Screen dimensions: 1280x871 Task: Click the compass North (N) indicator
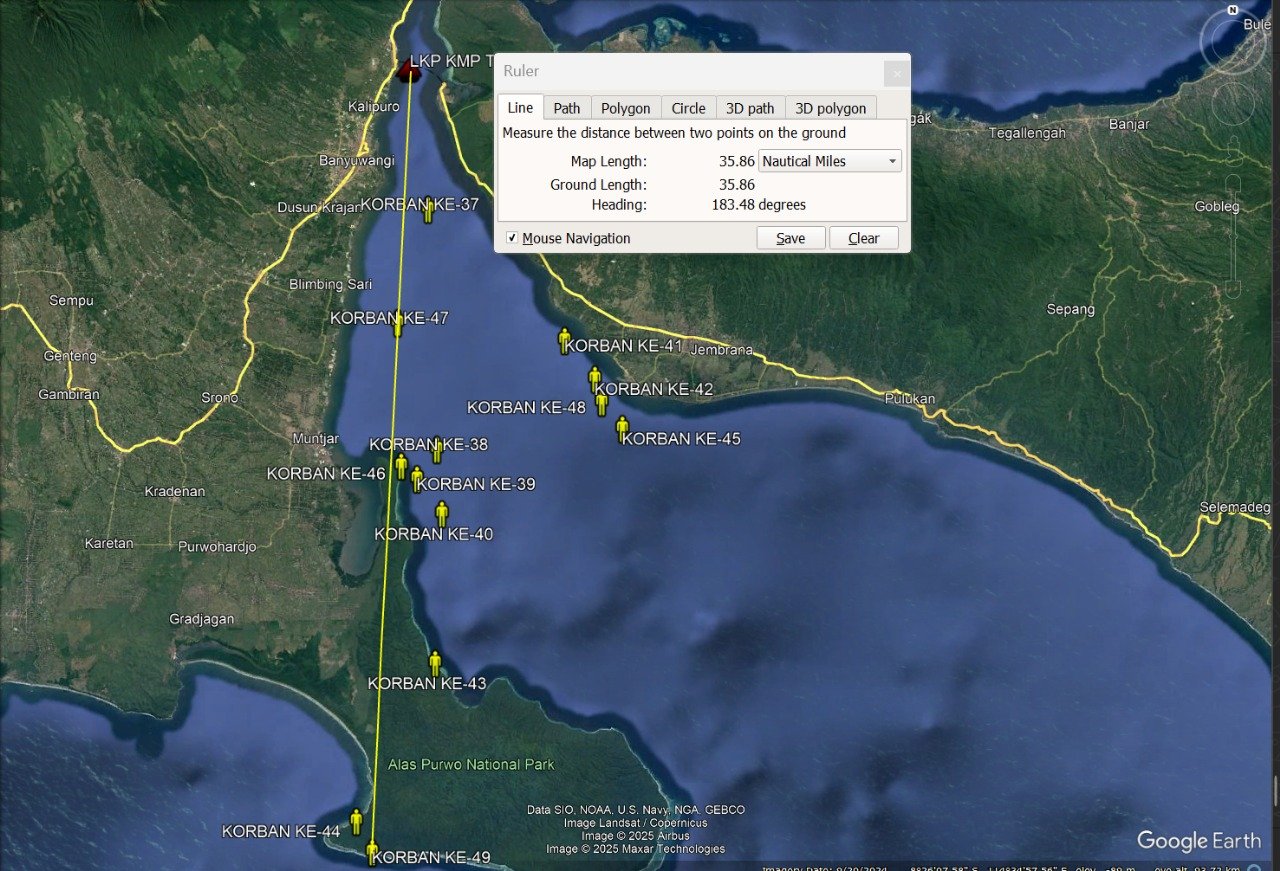[x=1231, y=11]
